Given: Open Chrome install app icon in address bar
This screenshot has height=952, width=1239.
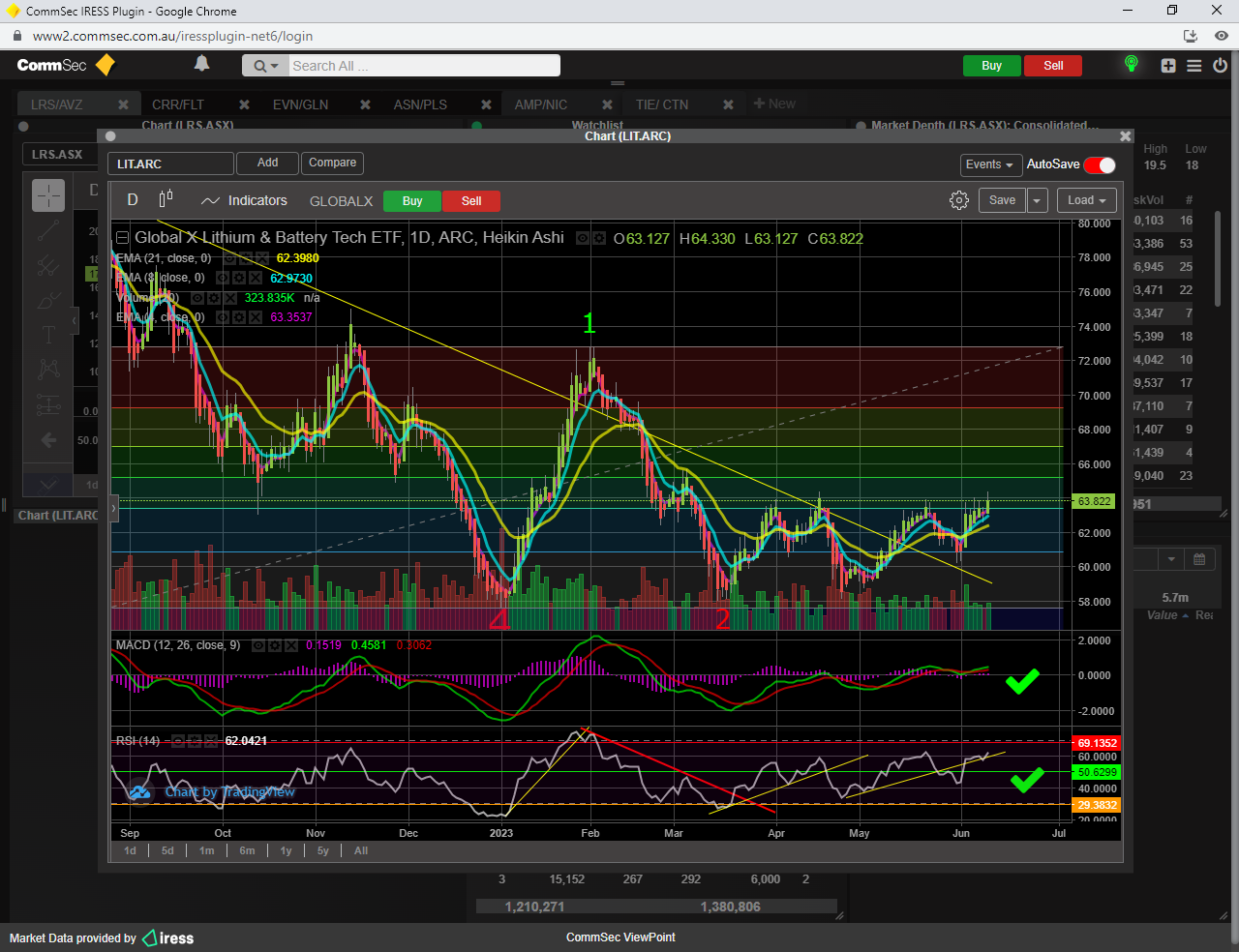Looking at the screenshot, I should click(1191, 36).
